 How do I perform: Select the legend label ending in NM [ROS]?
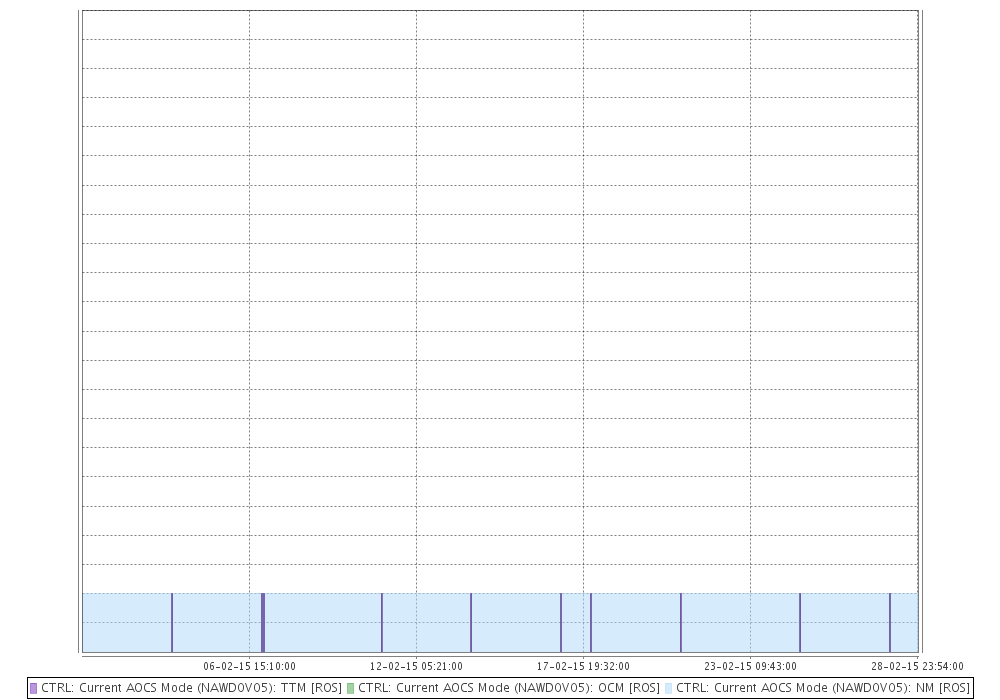pos(823,688)
